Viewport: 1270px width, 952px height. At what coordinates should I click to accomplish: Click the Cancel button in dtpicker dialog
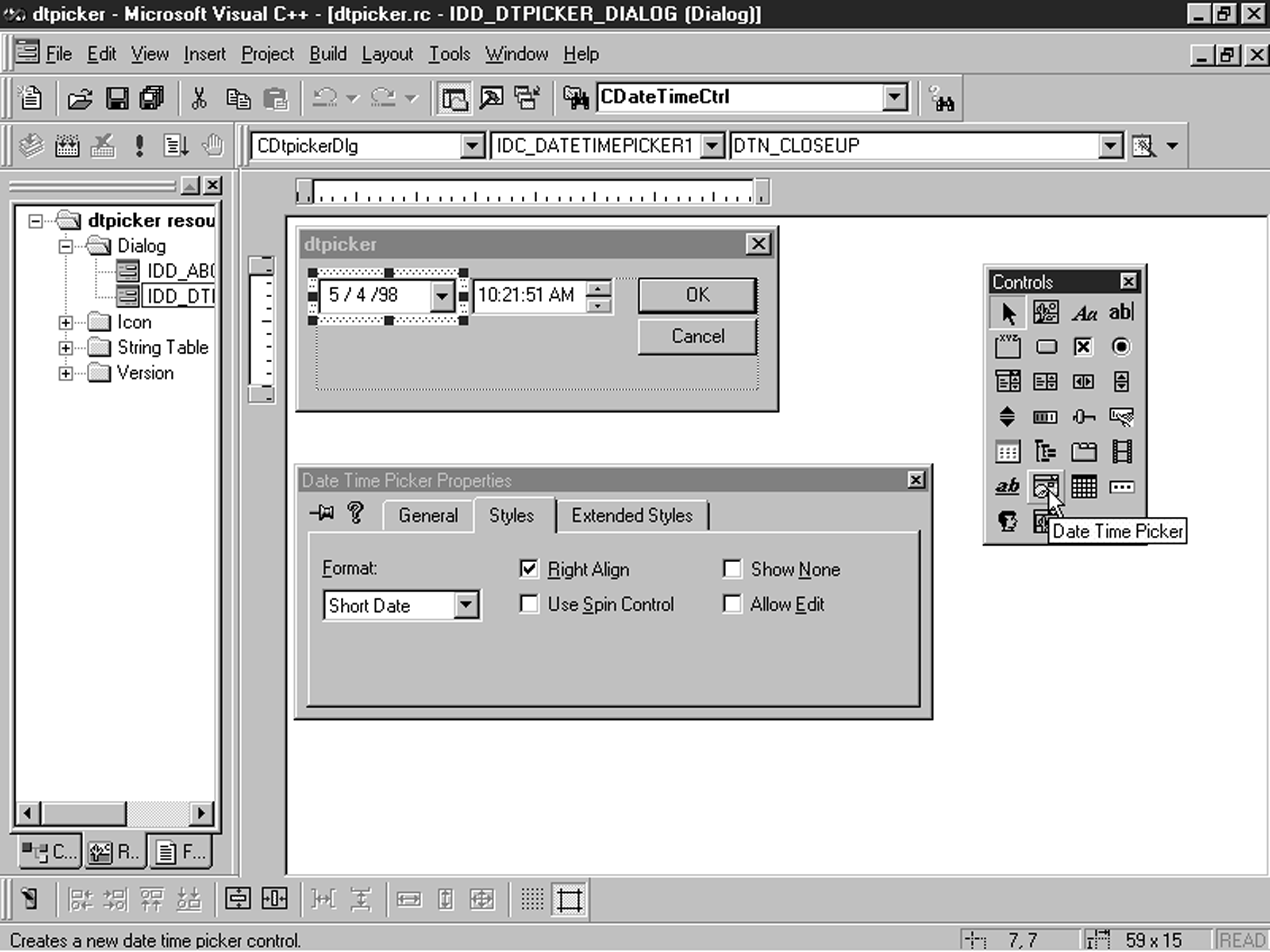[697, 337]
